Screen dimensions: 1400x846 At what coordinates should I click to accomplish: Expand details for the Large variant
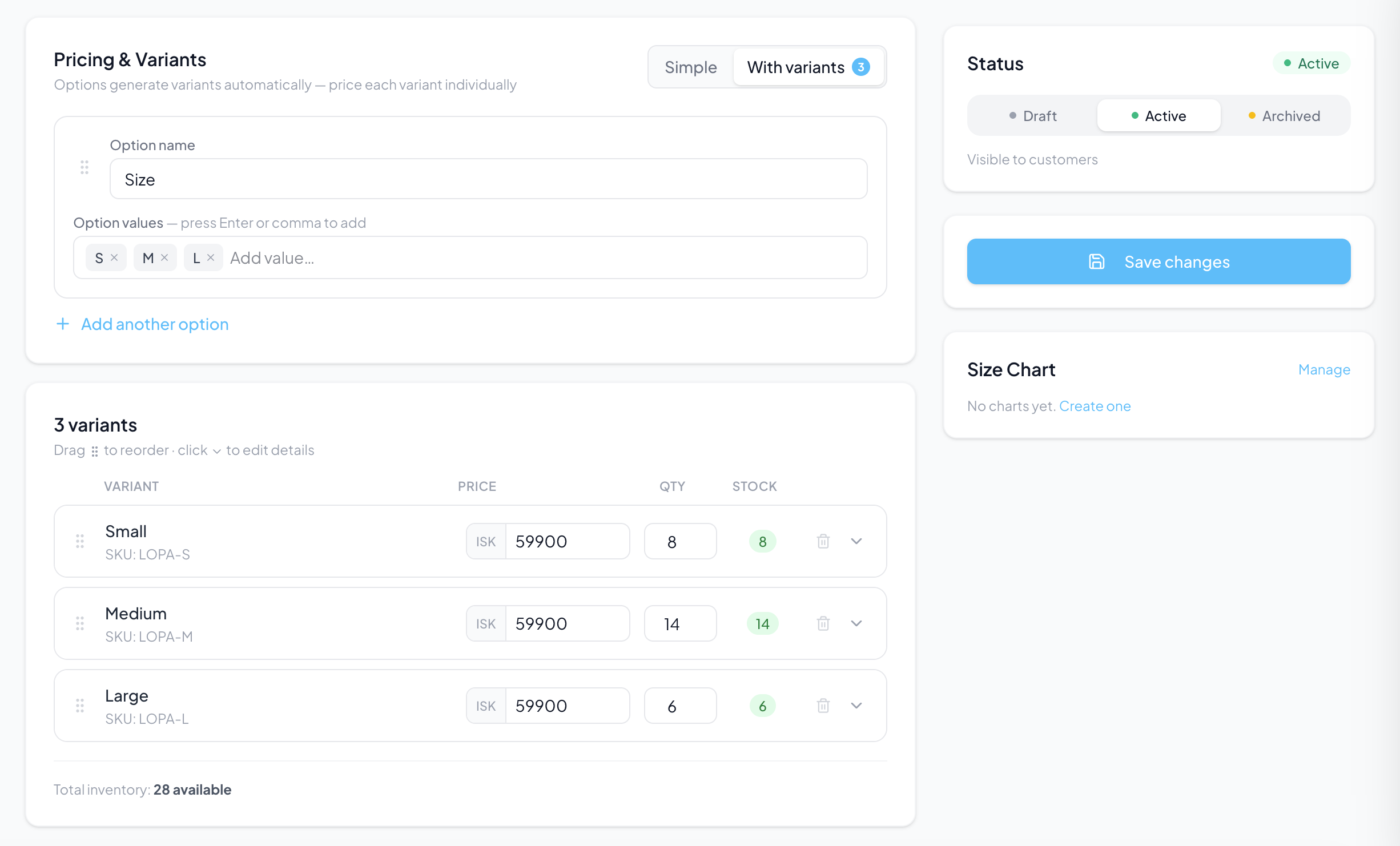[856, 706]
